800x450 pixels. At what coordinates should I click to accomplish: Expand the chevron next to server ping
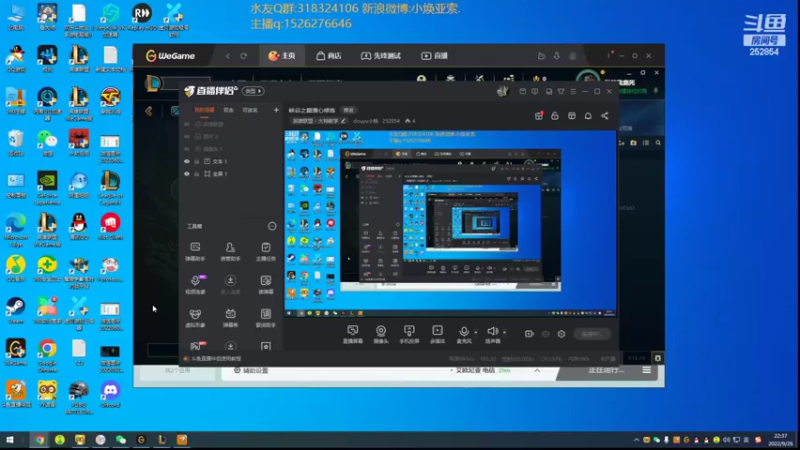(x=537, y=370)
